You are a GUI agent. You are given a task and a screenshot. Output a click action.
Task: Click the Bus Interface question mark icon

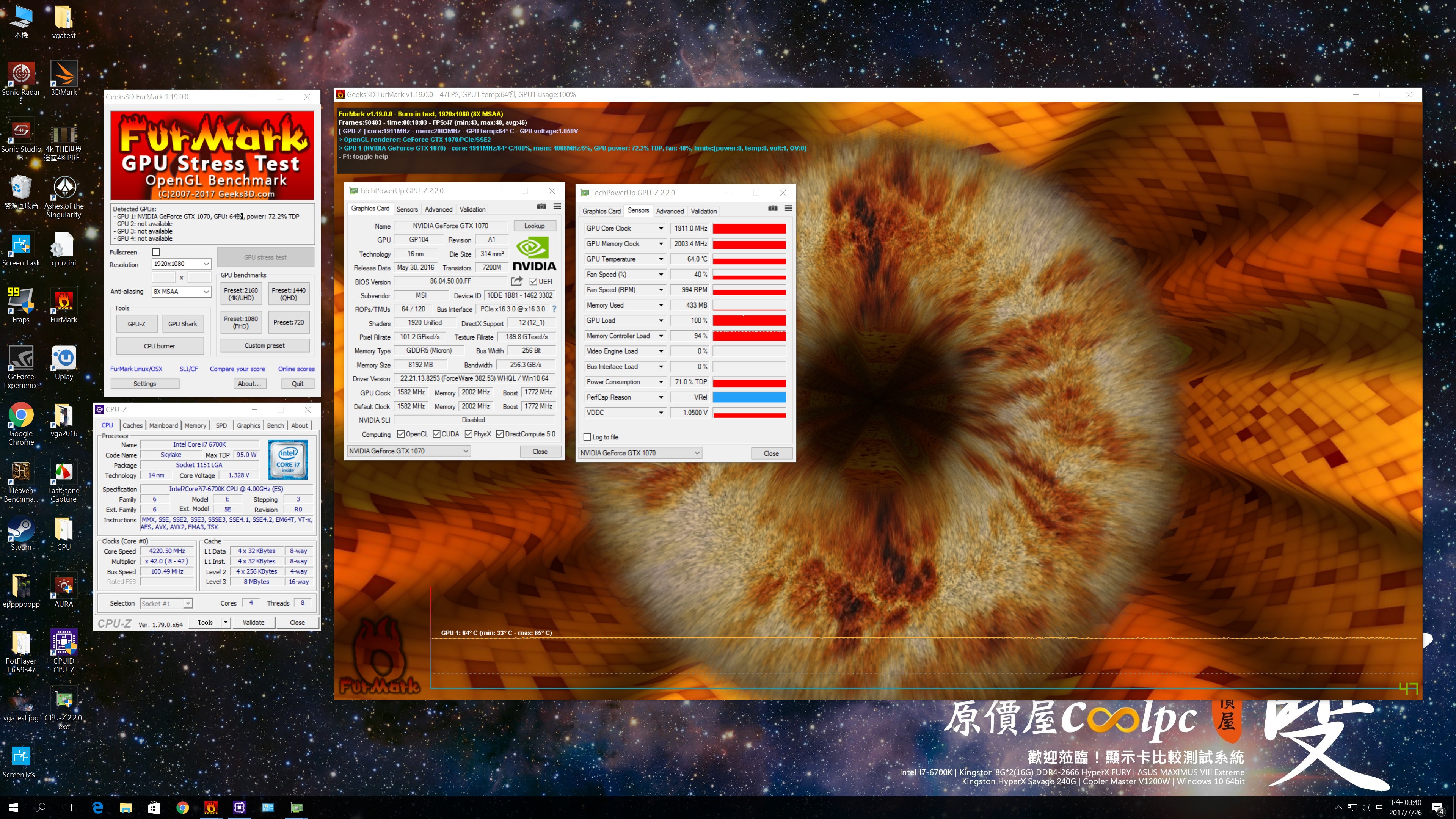tap(554, 309)
